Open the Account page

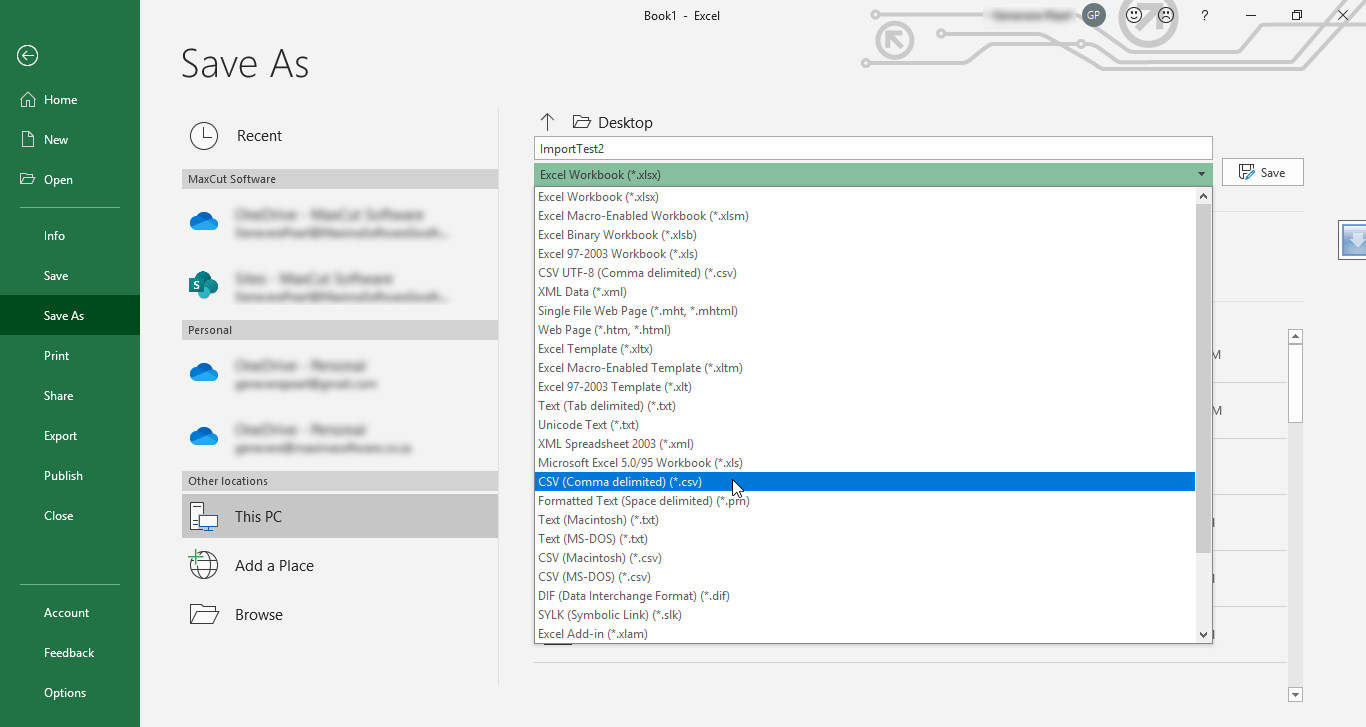coord(70,613)
